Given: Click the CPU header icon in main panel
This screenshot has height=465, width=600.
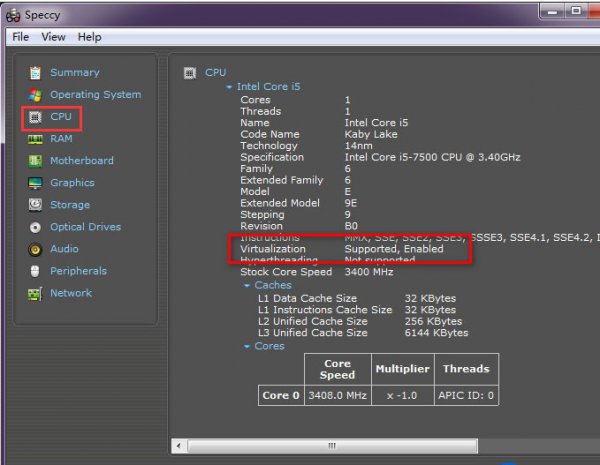Looking at the screenshot, I should (190, 73).
